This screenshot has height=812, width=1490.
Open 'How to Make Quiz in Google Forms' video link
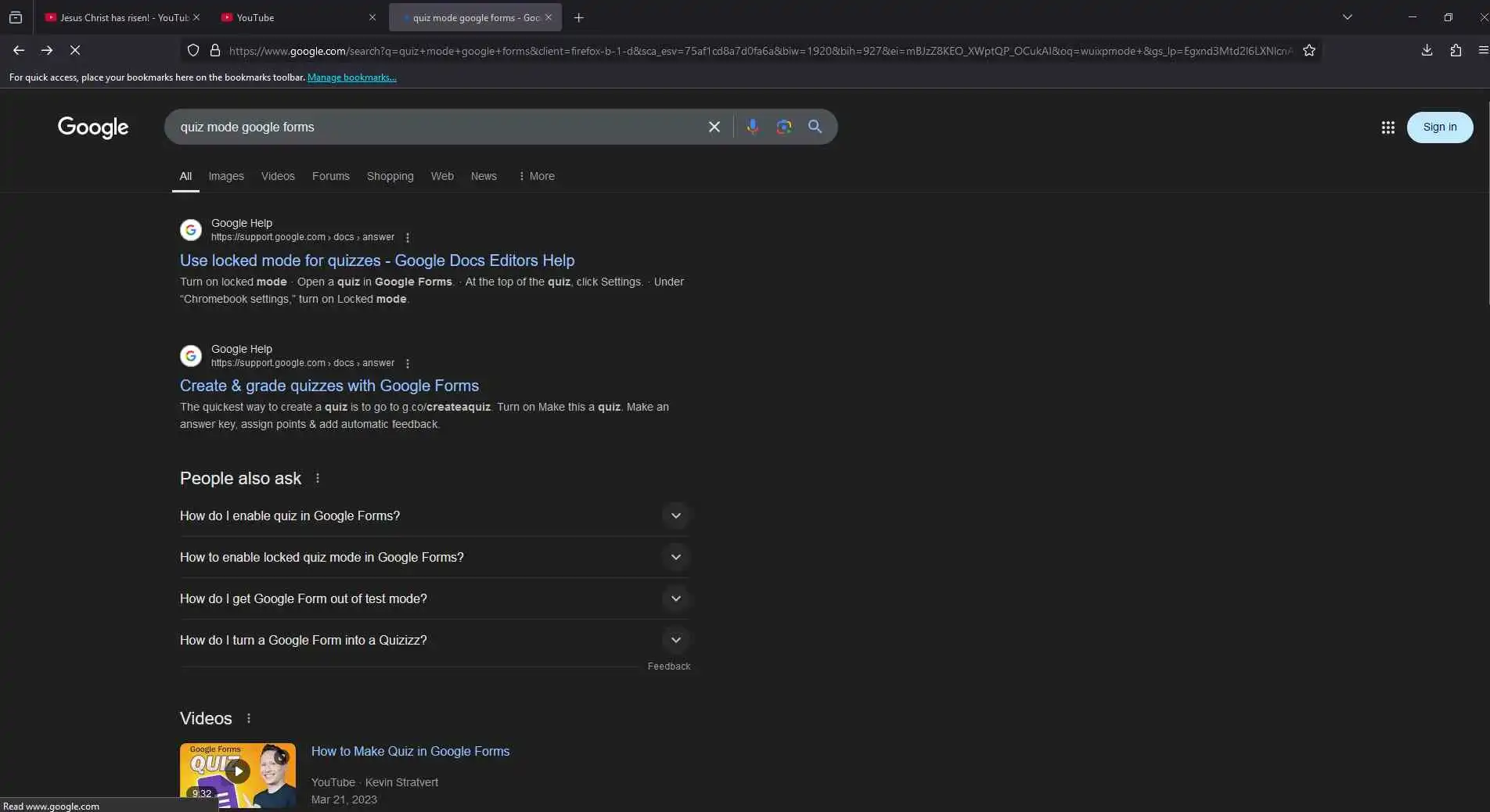coord(410,751)
